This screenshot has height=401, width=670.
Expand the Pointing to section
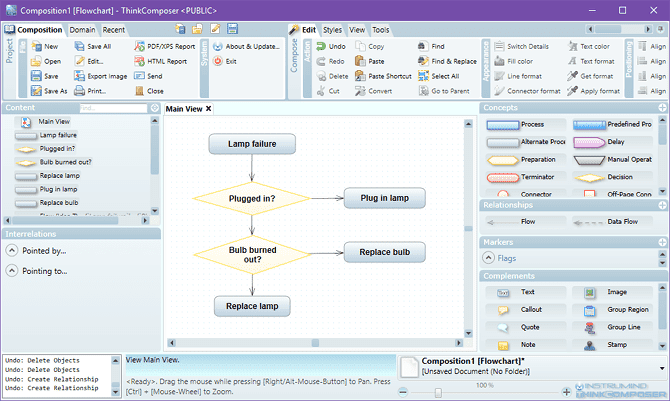point(12,271)
